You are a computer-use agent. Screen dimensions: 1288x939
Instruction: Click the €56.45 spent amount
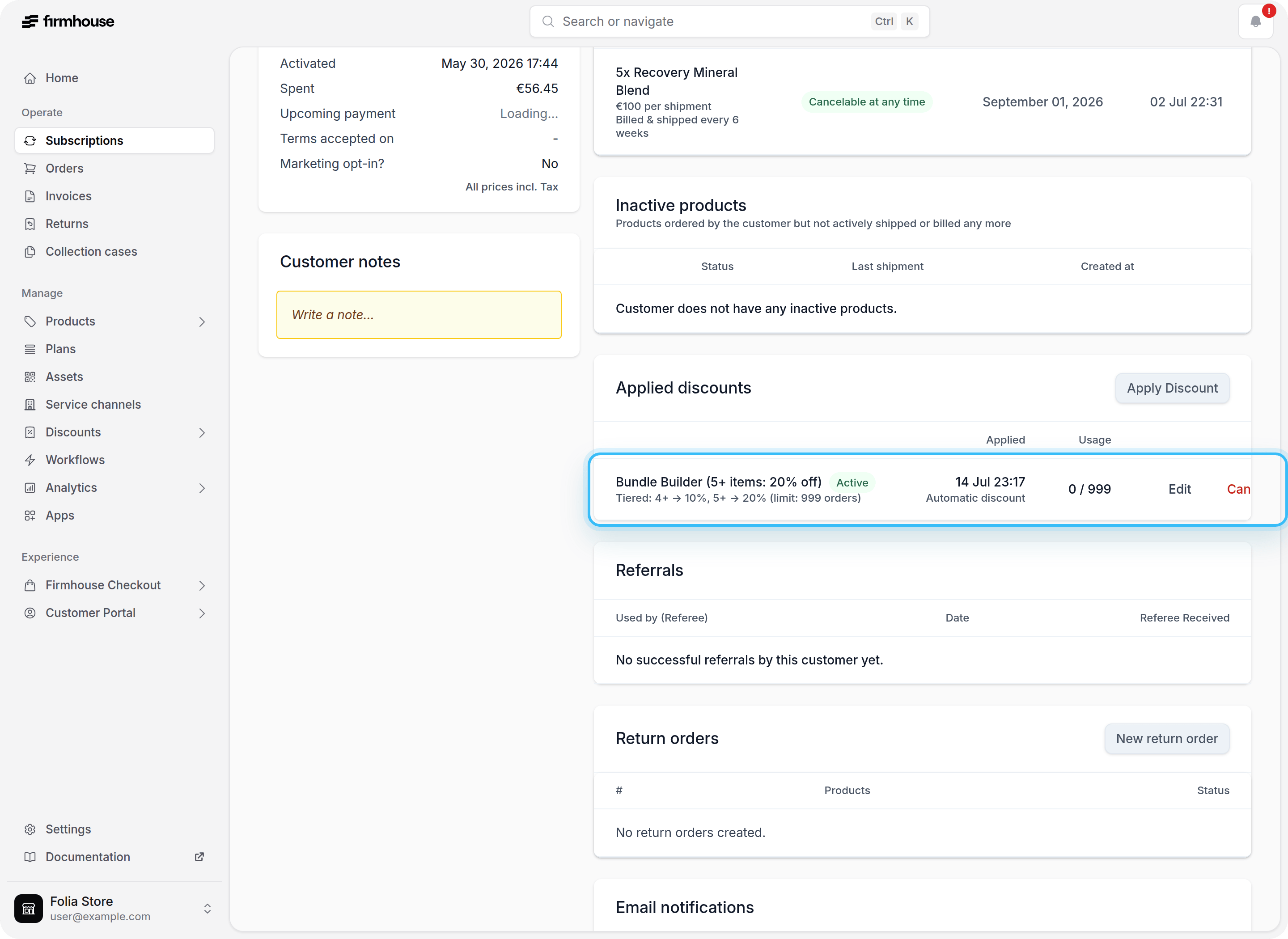pyautogui.click(x=537, y=88)
